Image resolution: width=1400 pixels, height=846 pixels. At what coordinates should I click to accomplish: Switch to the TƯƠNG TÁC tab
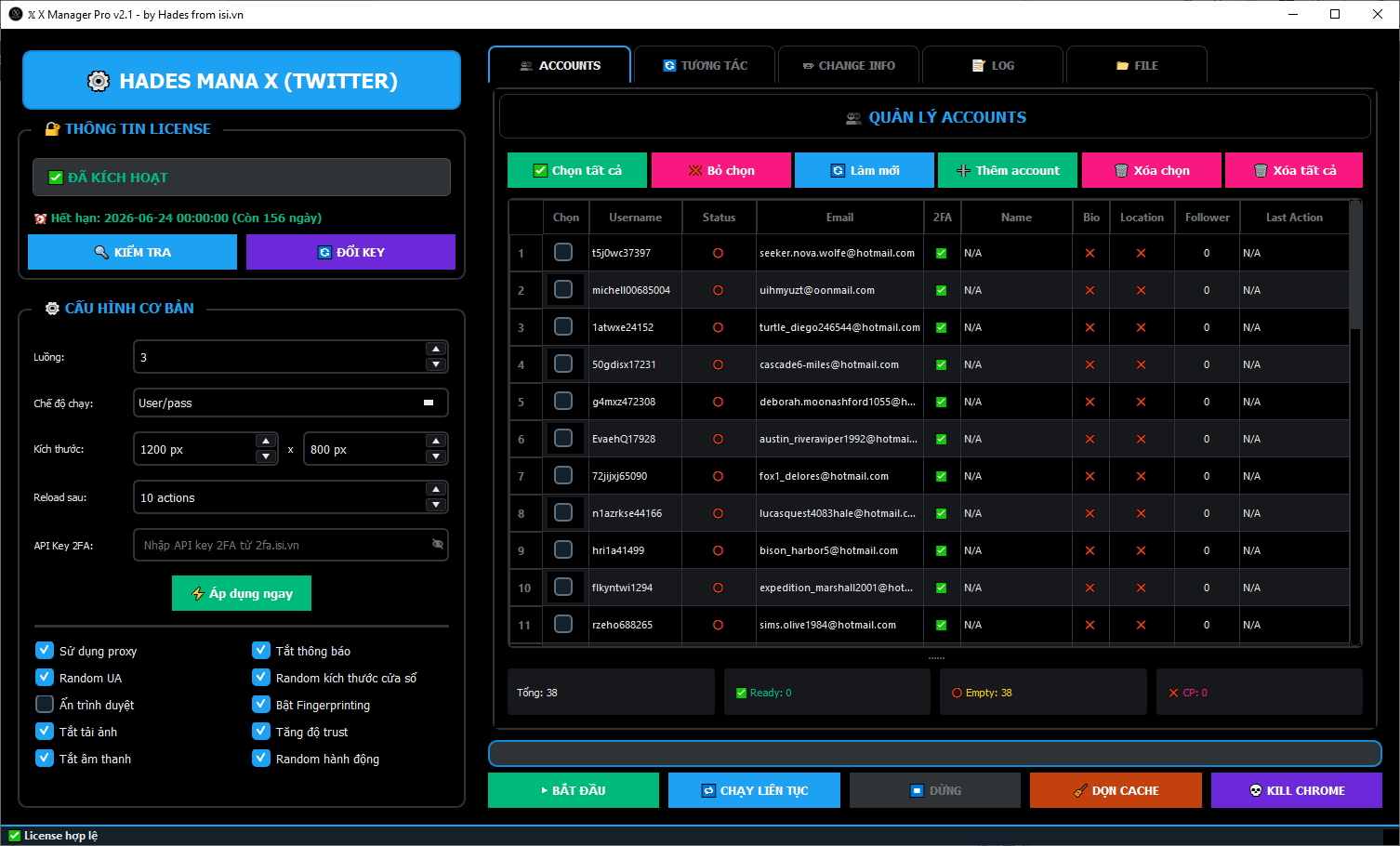(704, 65)
